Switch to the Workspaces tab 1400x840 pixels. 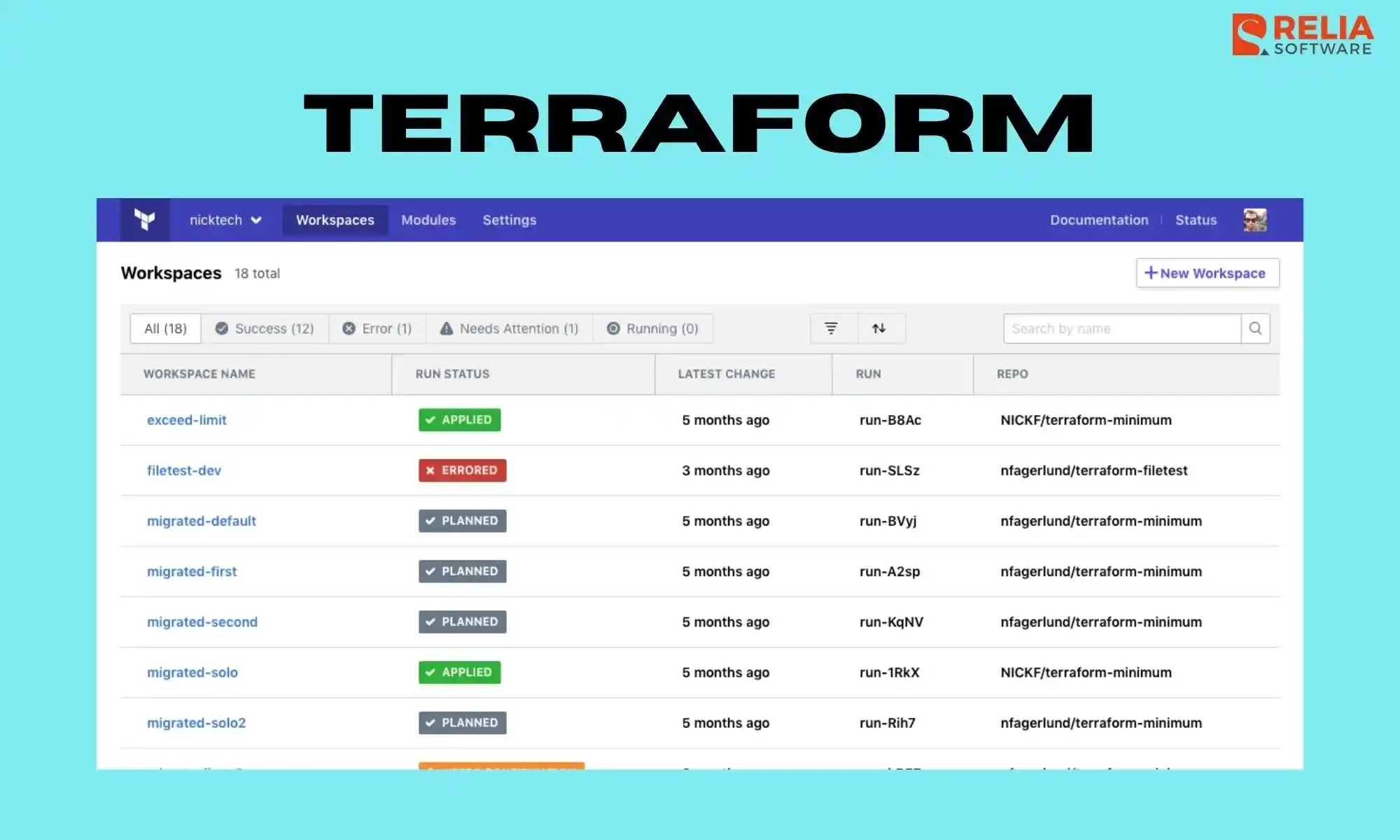[335, 220]
